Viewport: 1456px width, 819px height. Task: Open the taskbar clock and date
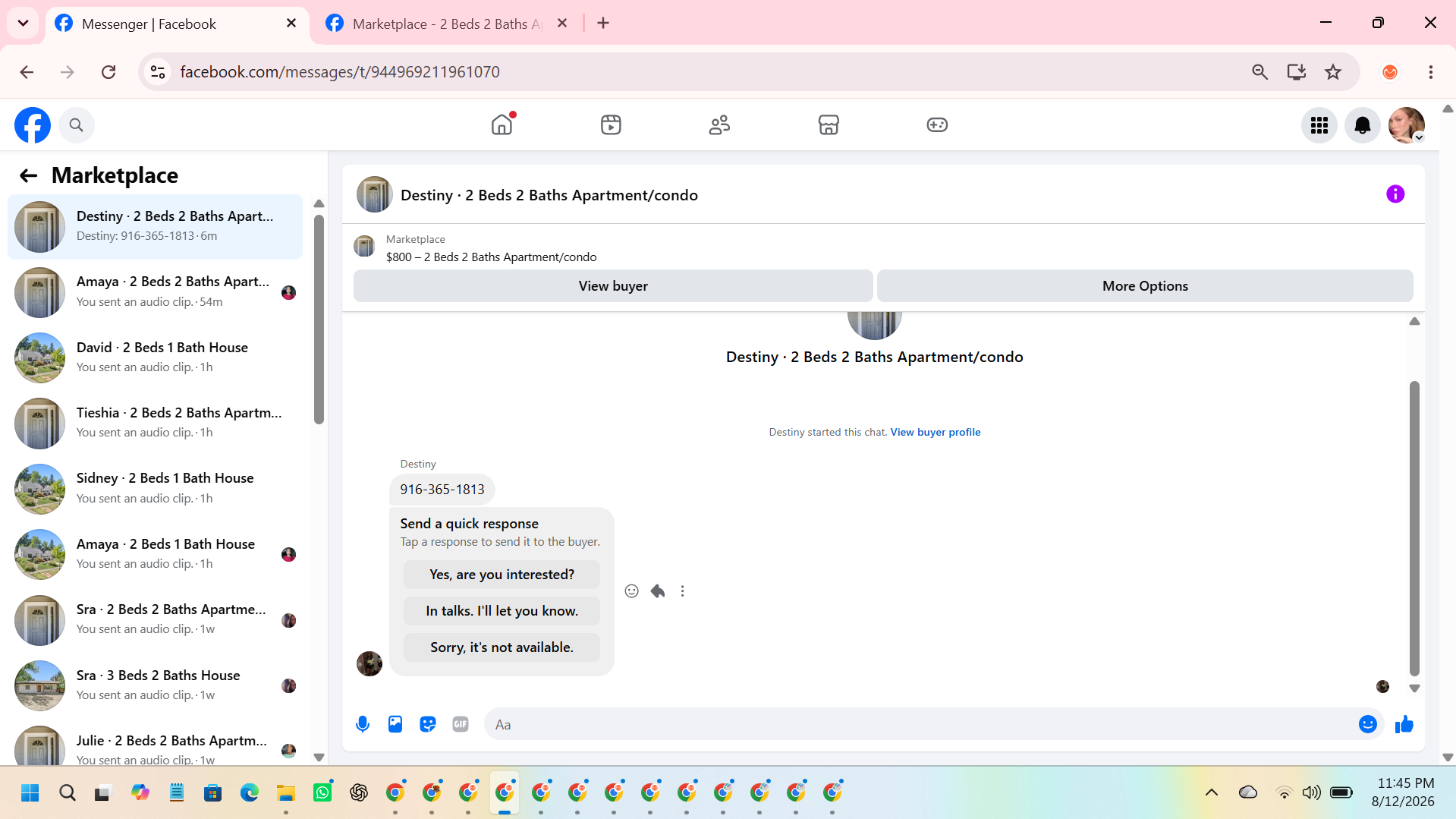[1404, 792]
